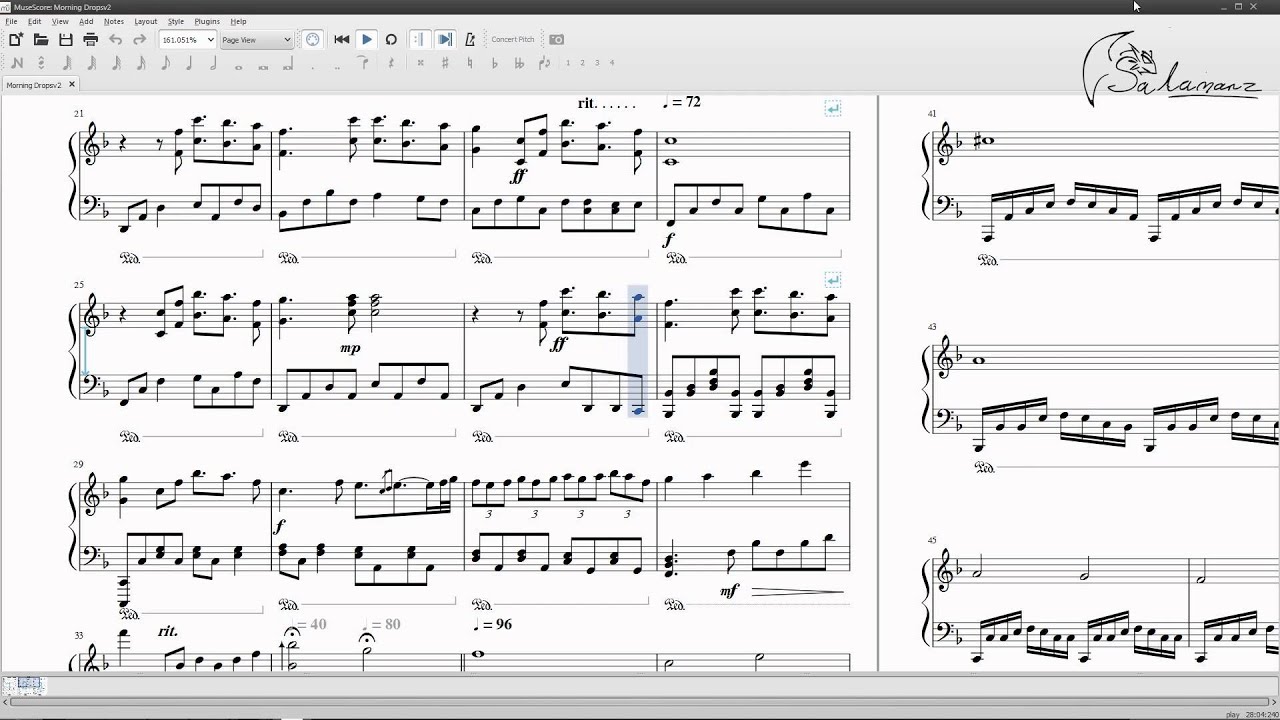Toggle the metronome
The image size is (1280, 720).
470,40
